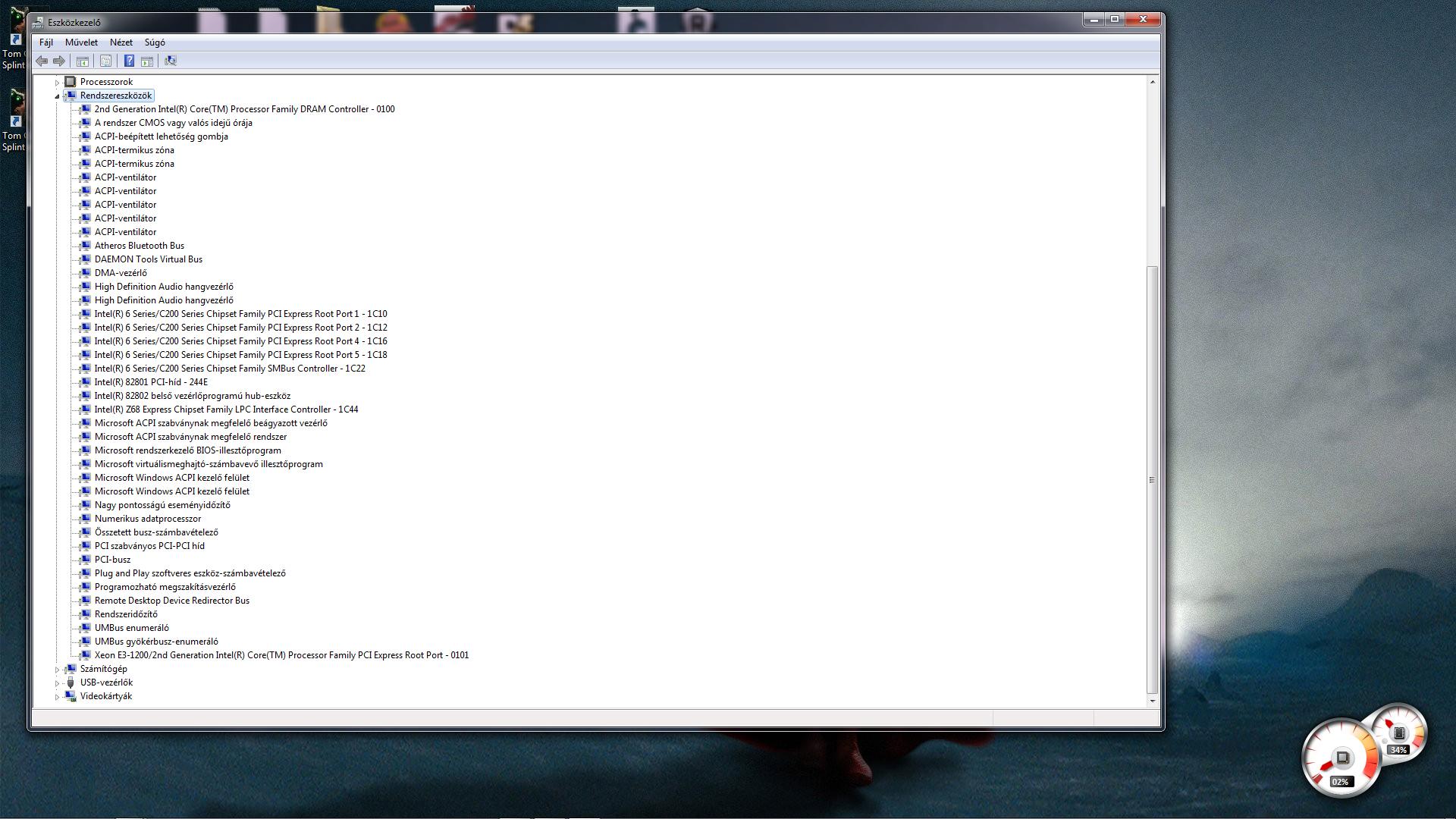
Task: Select the Z68 LPC Interface Controller - 1C44
Action: pos(227,409)
